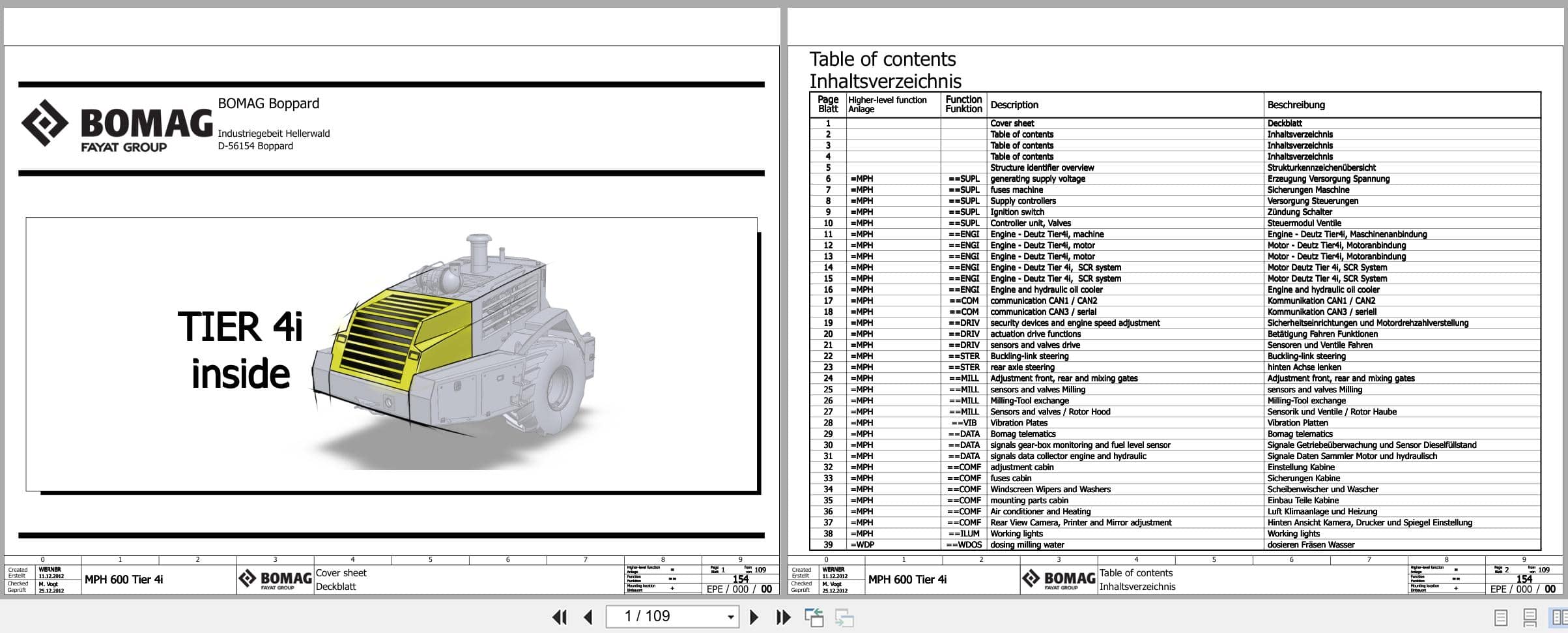The image size is (1568, 633).
Task: Click 'Beschreibung' column header
Action: click(x=1296, y=105)
